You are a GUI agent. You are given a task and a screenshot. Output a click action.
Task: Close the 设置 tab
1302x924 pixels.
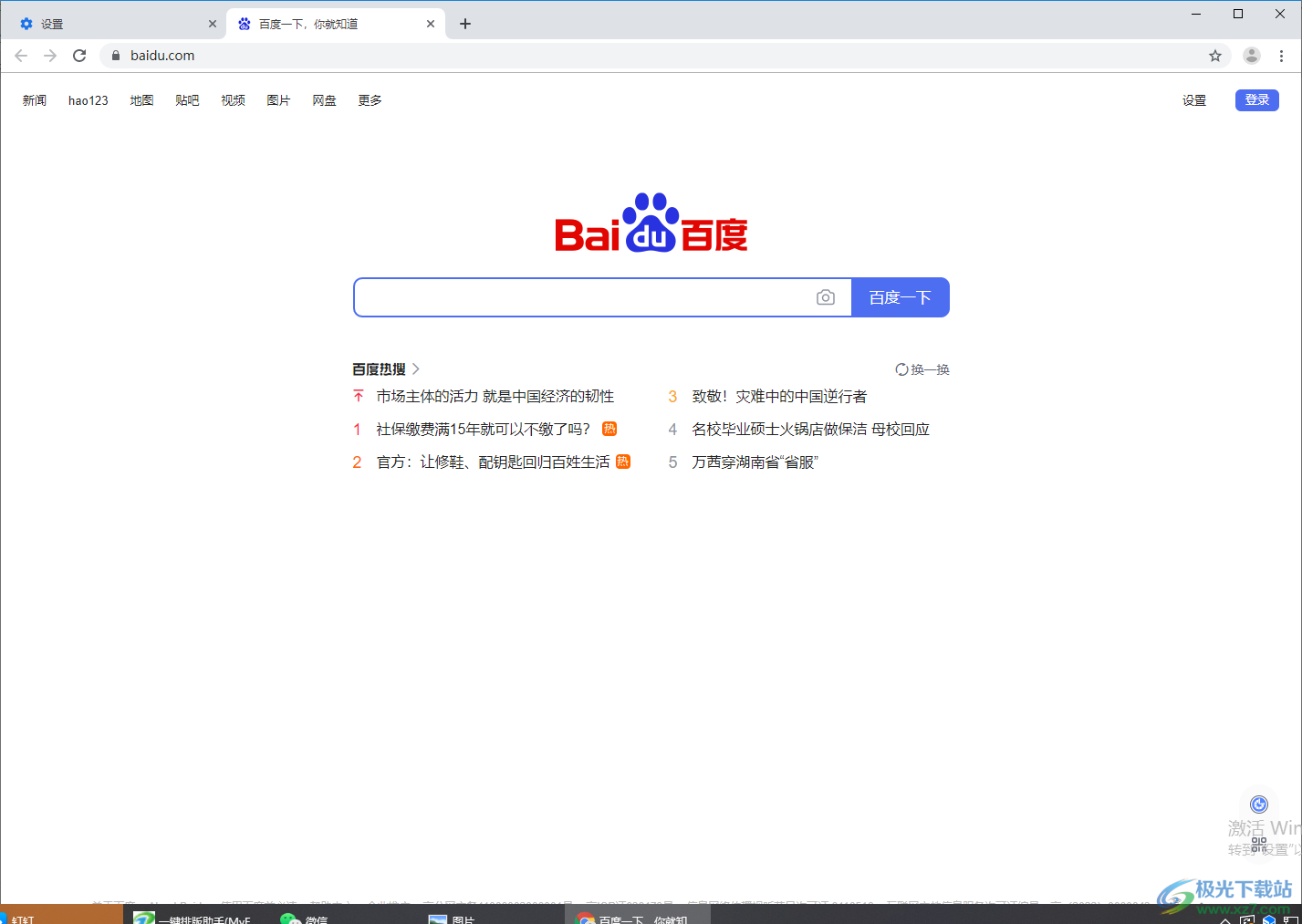pyautogui.click(x=213, y=24)
